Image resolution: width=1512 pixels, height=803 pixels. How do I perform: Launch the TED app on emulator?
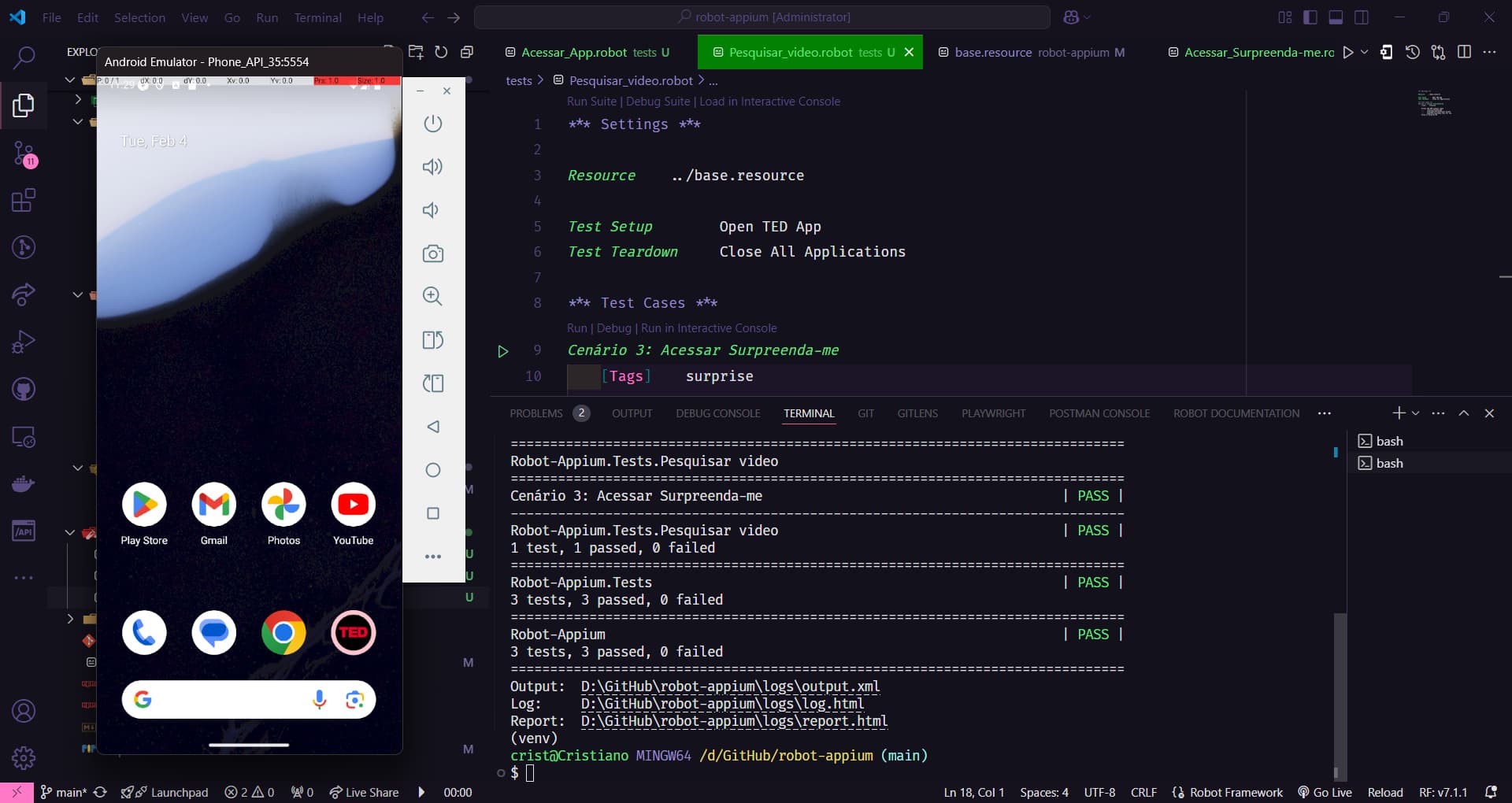[x=353, y=632]
